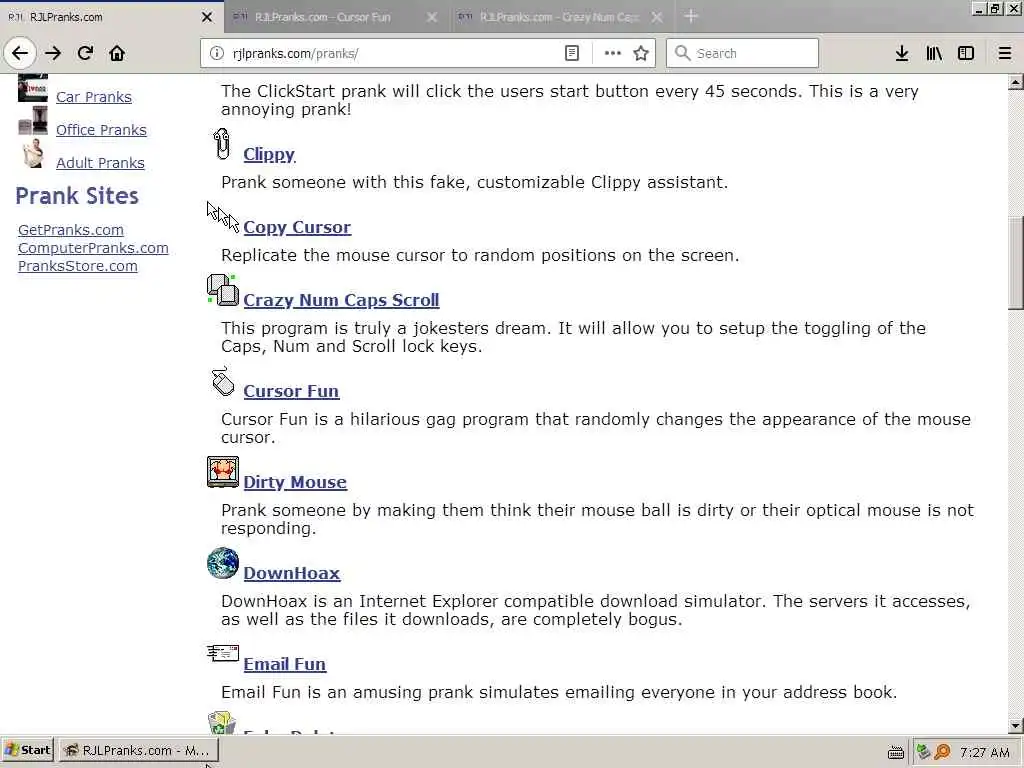The width and height of the screenshot is (1024, 768).
Task: Click the vertical scrollbar thumb
Action: tap(1016, 263)
